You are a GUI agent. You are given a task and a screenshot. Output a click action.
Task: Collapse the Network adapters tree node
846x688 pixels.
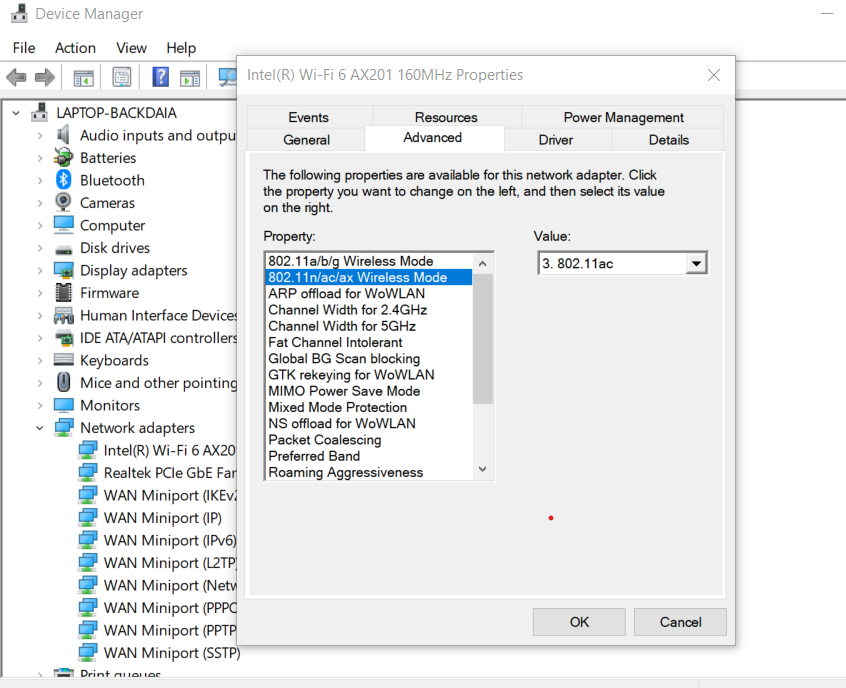coord(40,428)
